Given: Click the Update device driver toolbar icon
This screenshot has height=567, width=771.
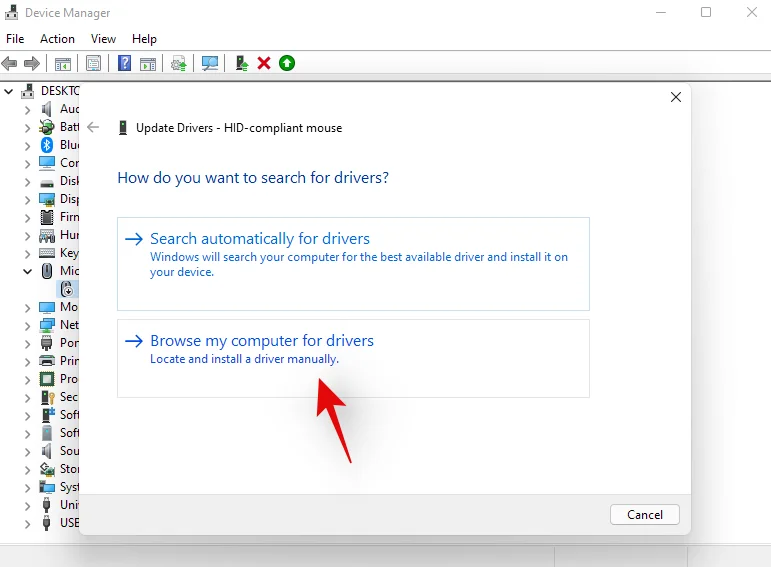Looking at the screenshot, I should (178, 63).
